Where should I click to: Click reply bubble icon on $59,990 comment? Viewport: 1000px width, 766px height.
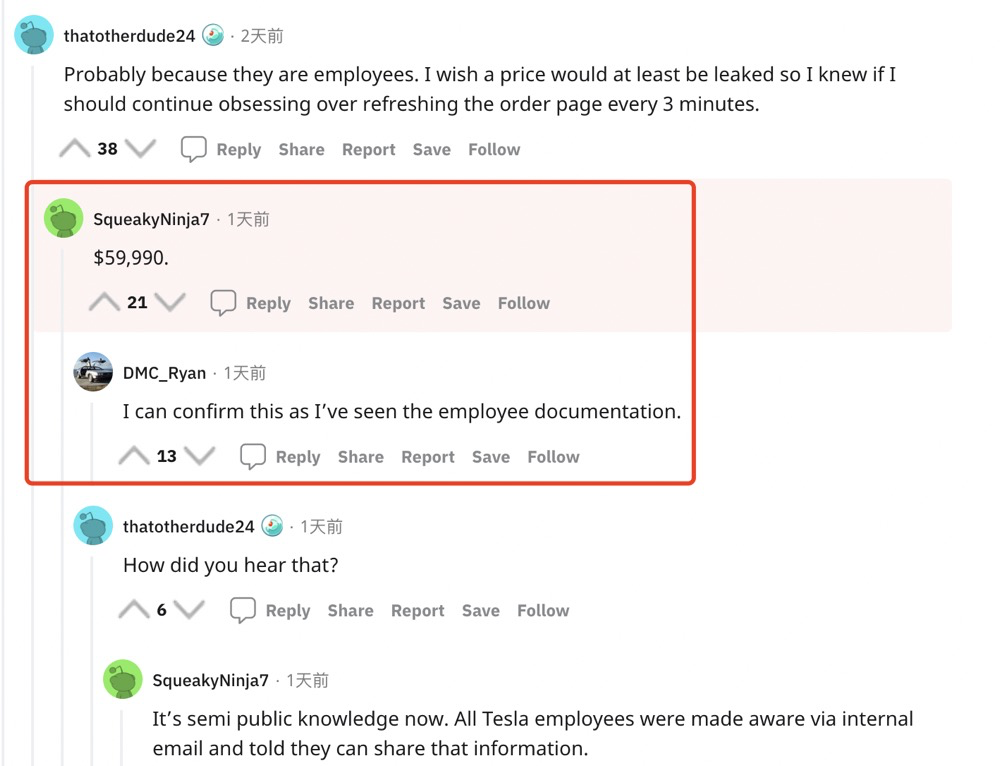pos(223,303)
